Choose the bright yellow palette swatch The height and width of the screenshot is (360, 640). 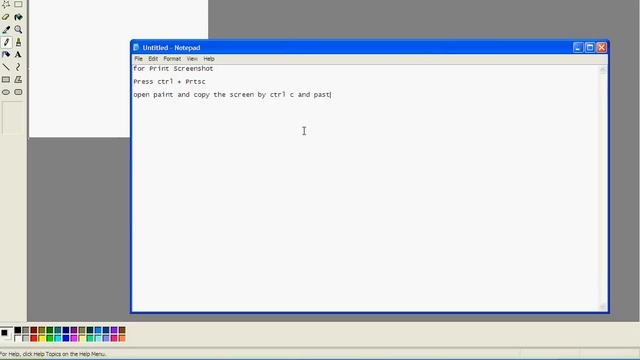[42, 338]
